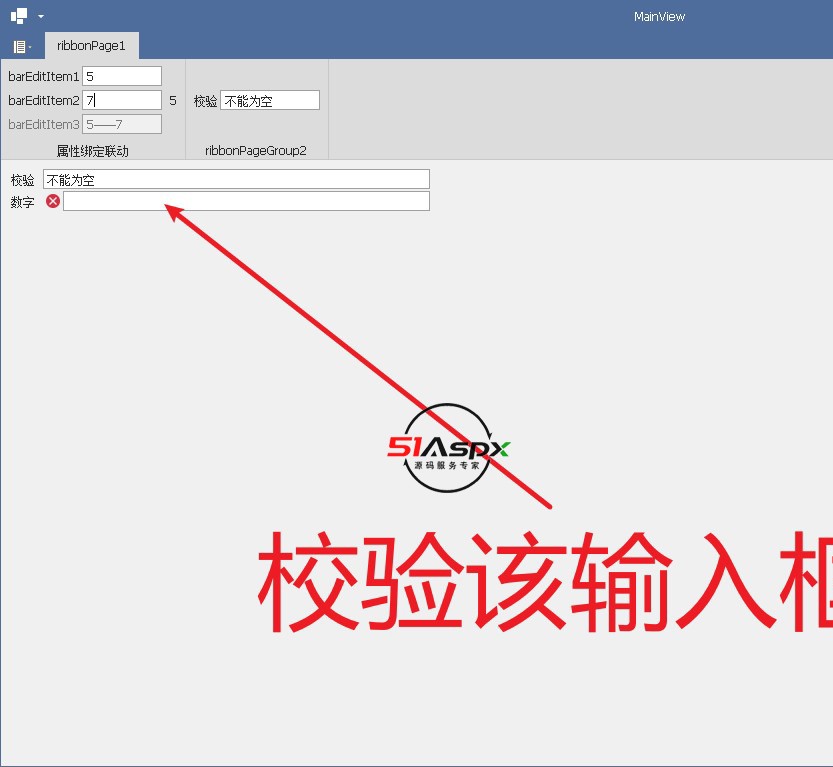This screenshot has height=767, width=833.
Task: Open the quick access toolbar dropdown arrow
Action: click(41, 17)
